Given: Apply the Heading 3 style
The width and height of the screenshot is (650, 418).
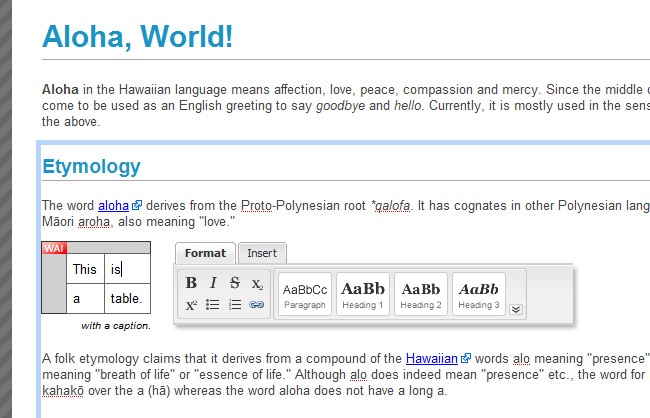Looking at the screenshot, I should [x=479, y=294].
